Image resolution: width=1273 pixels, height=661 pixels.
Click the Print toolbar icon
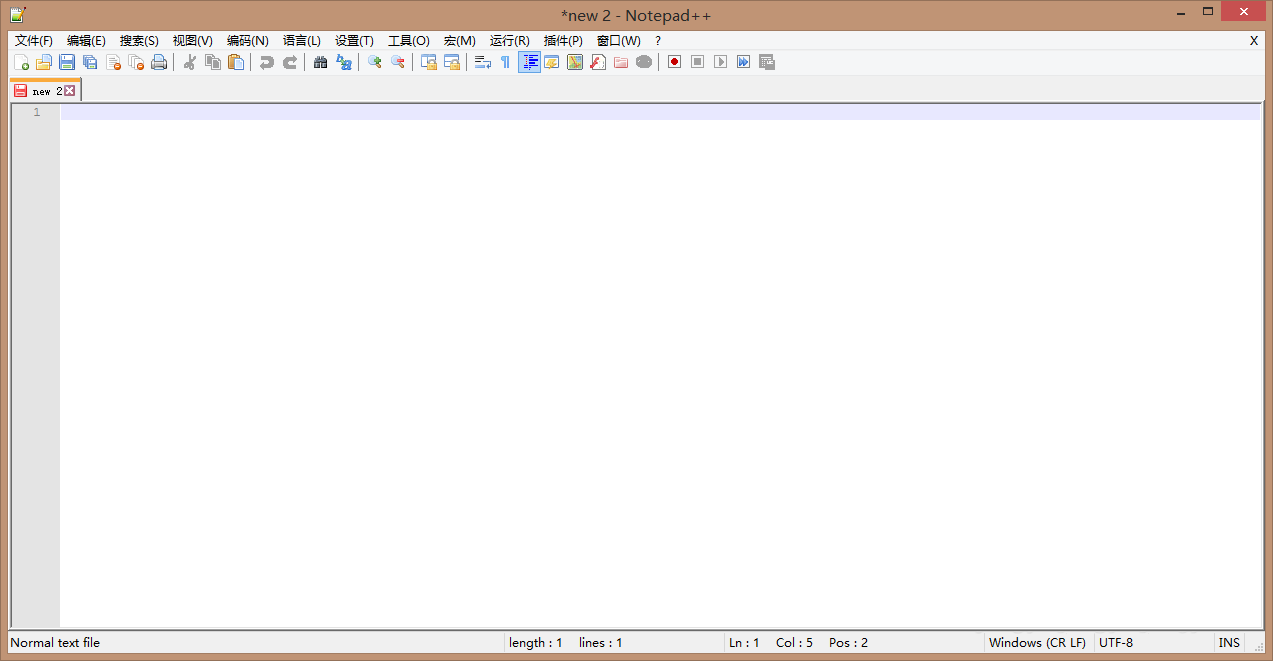159,62
